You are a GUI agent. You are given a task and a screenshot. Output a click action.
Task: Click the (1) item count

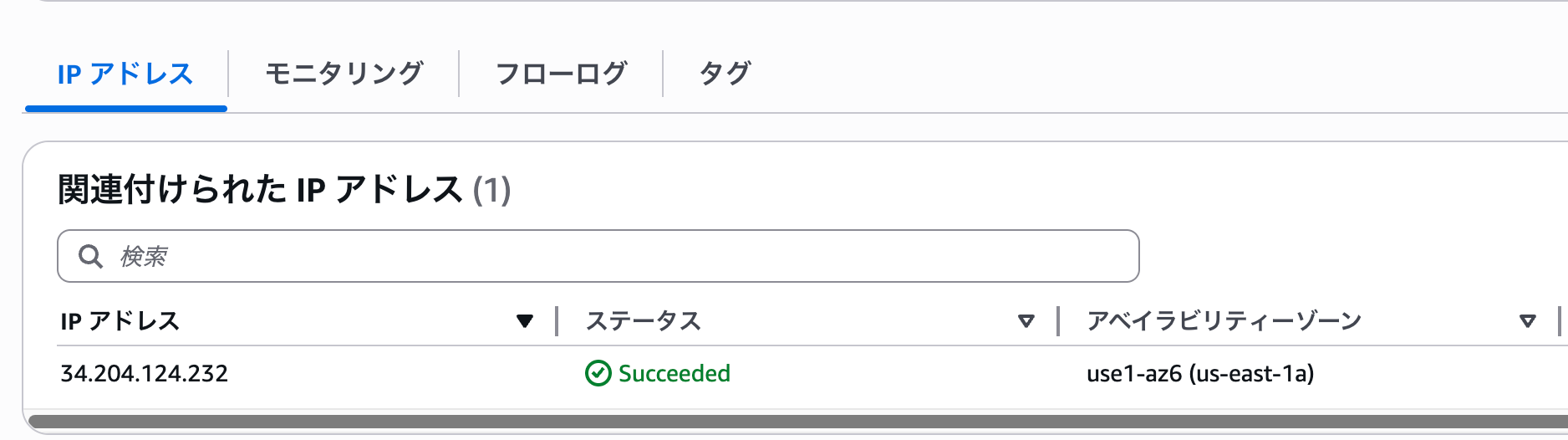[491, 190]
